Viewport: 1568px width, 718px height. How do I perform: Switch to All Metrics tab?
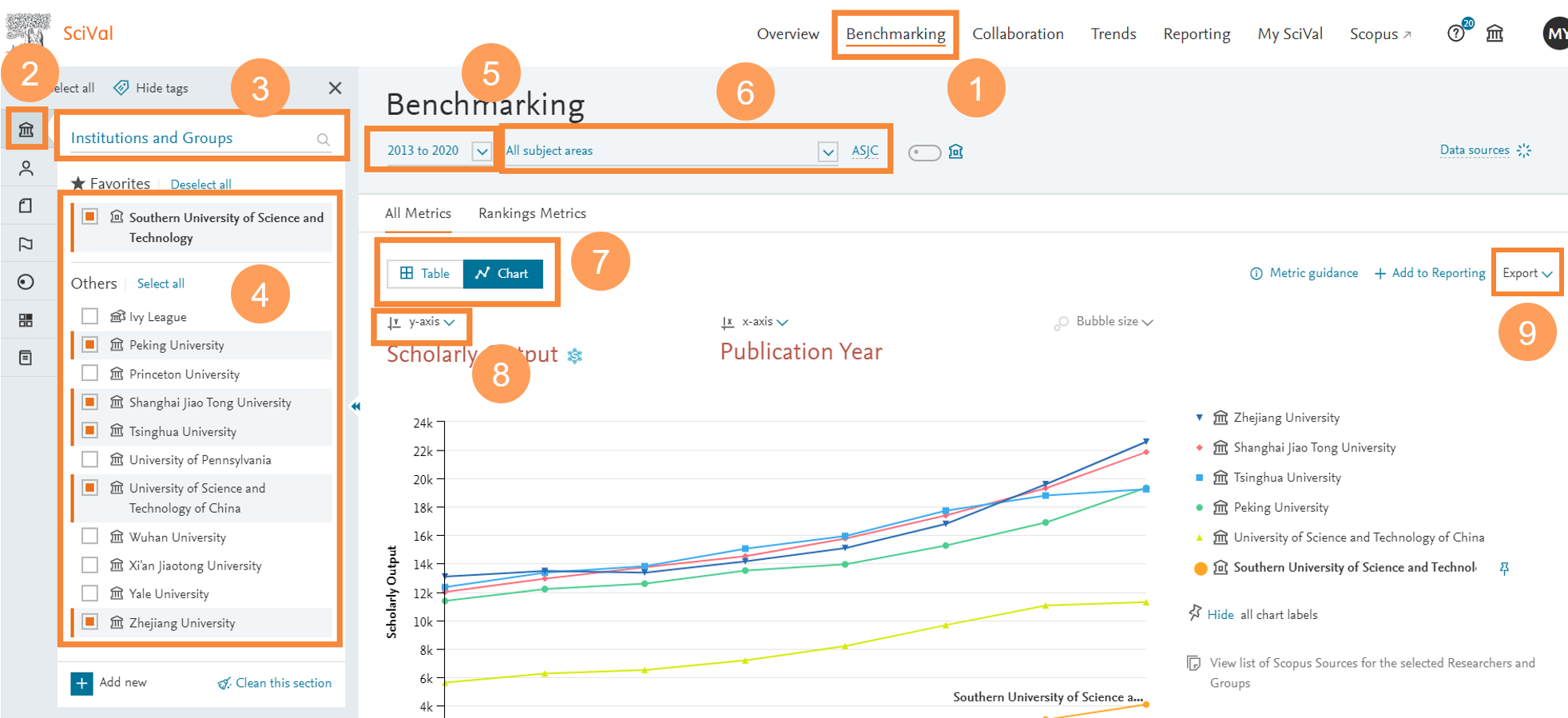pyautogui.click(x=418, y=213)
